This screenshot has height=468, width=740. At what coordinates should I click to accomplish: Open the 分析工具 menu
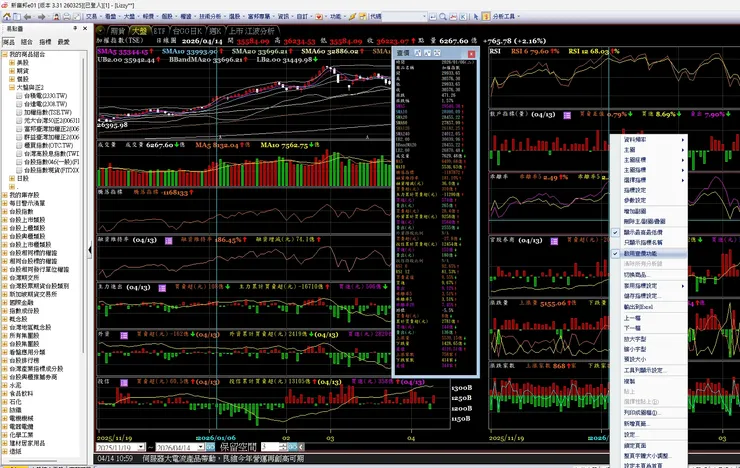pos(504,17)
